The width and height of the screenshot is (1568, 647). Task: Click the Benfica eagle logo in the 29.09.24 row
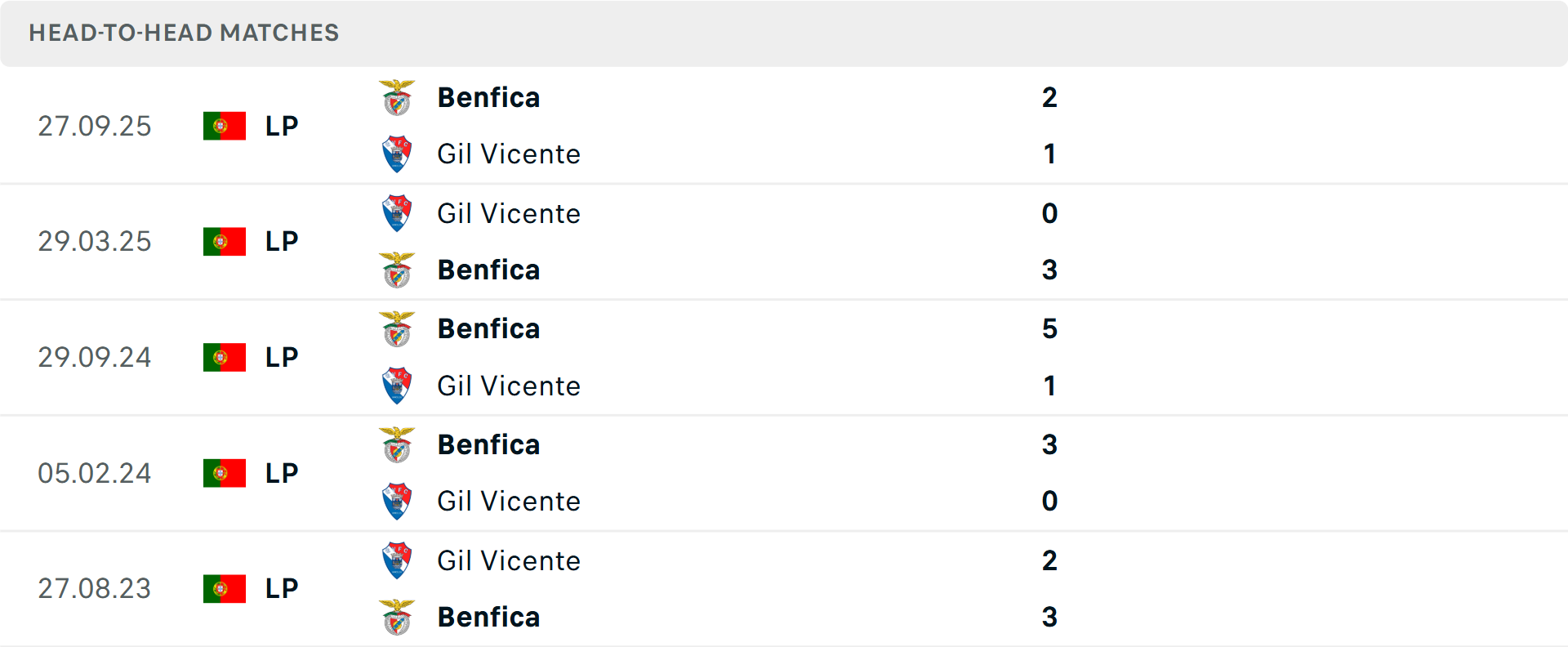click(x=397, y=328)
